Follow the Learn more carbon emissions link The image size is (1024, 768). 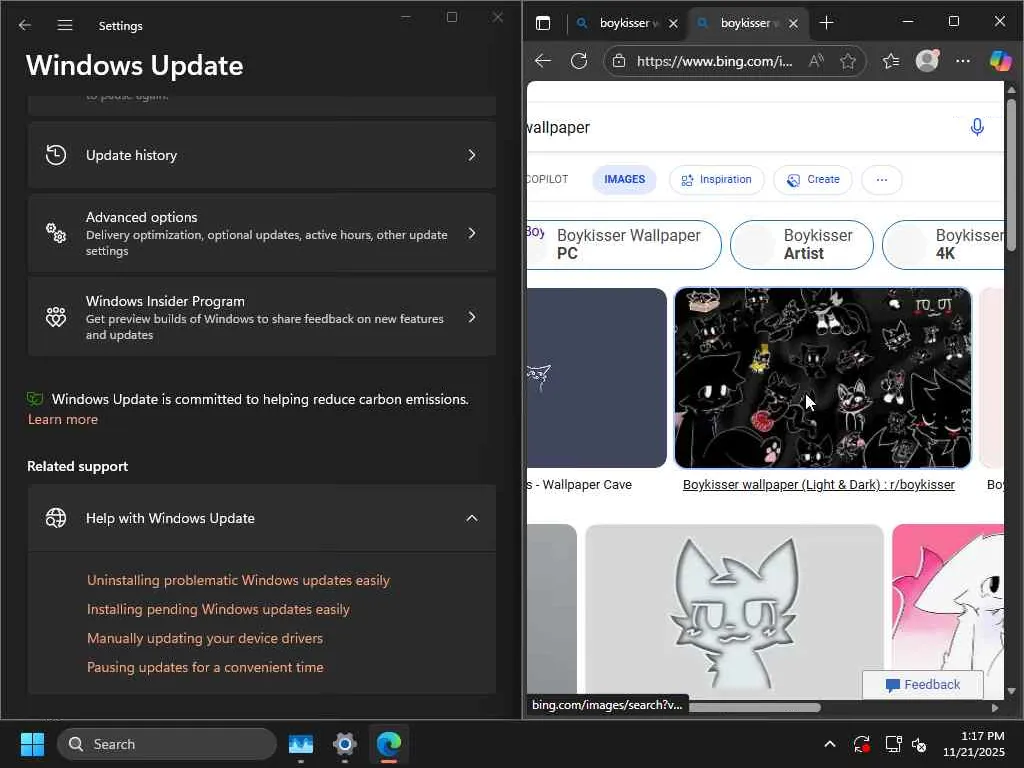click(63, 419)
